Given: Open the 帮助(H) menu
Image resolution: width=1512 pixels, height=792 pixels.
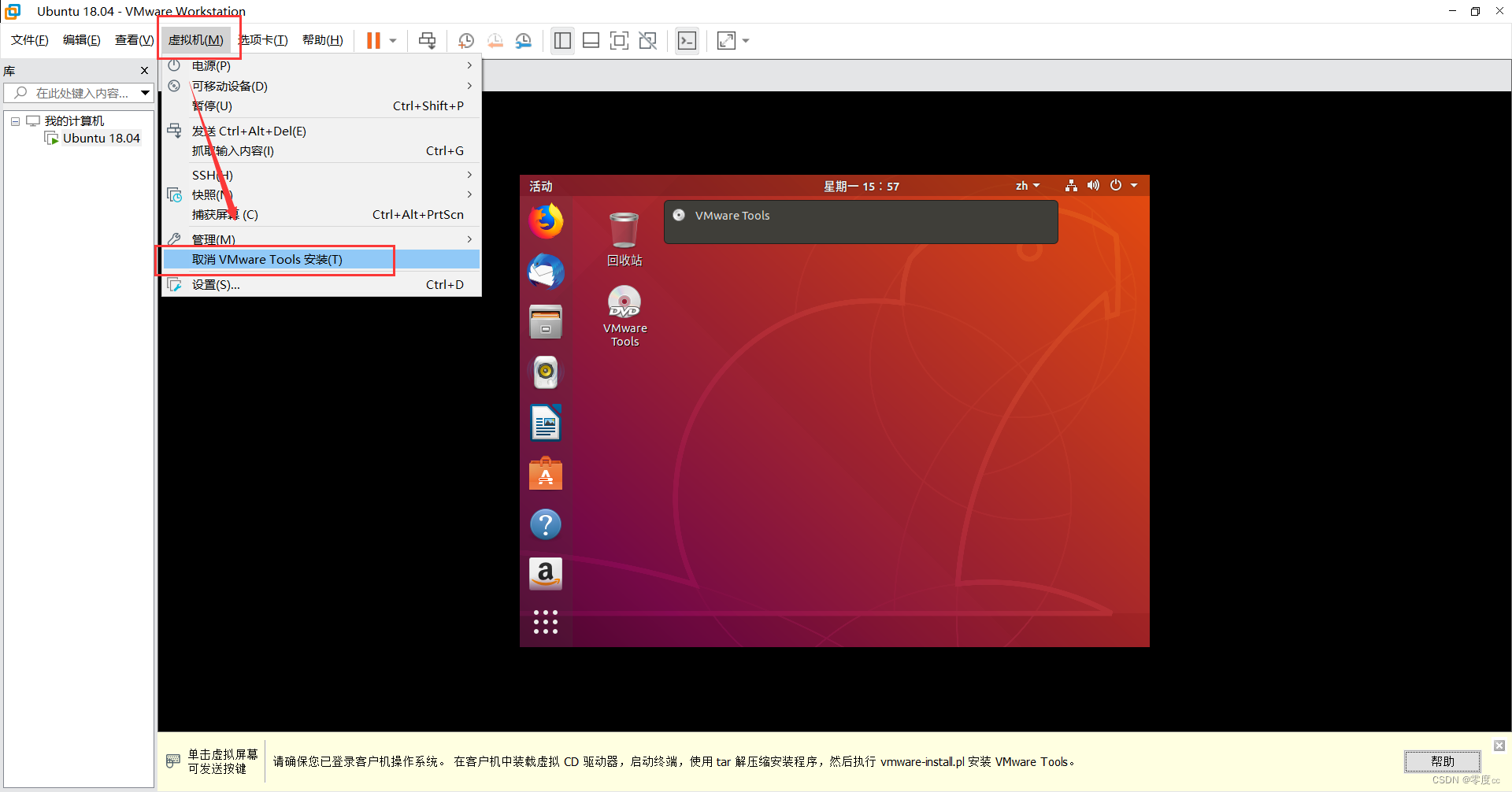Looking at the screenshot, I should (x=322, y=40).
